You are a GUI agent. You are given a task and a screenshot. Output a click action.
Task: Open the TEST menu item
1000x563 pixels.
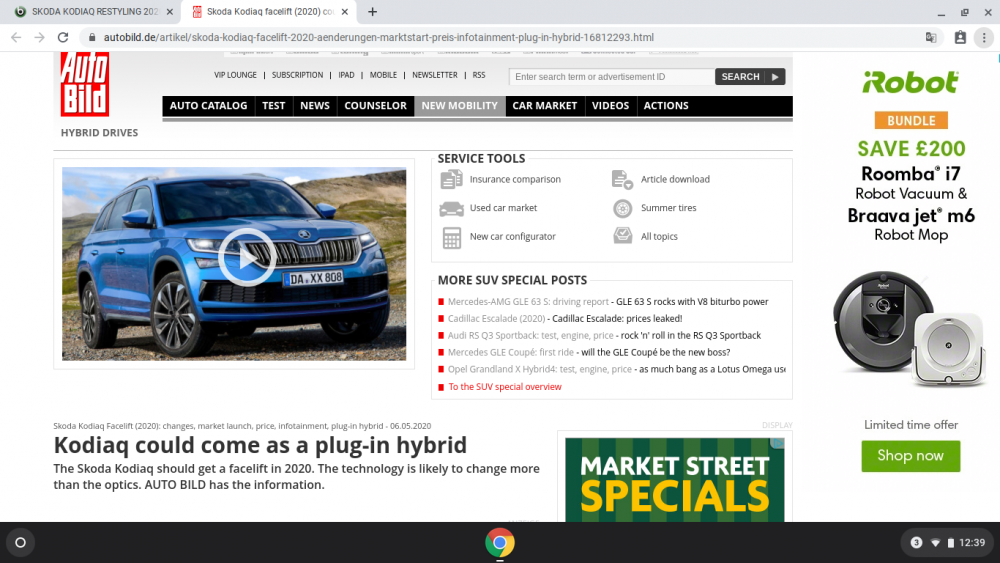[x=274, y=106]
